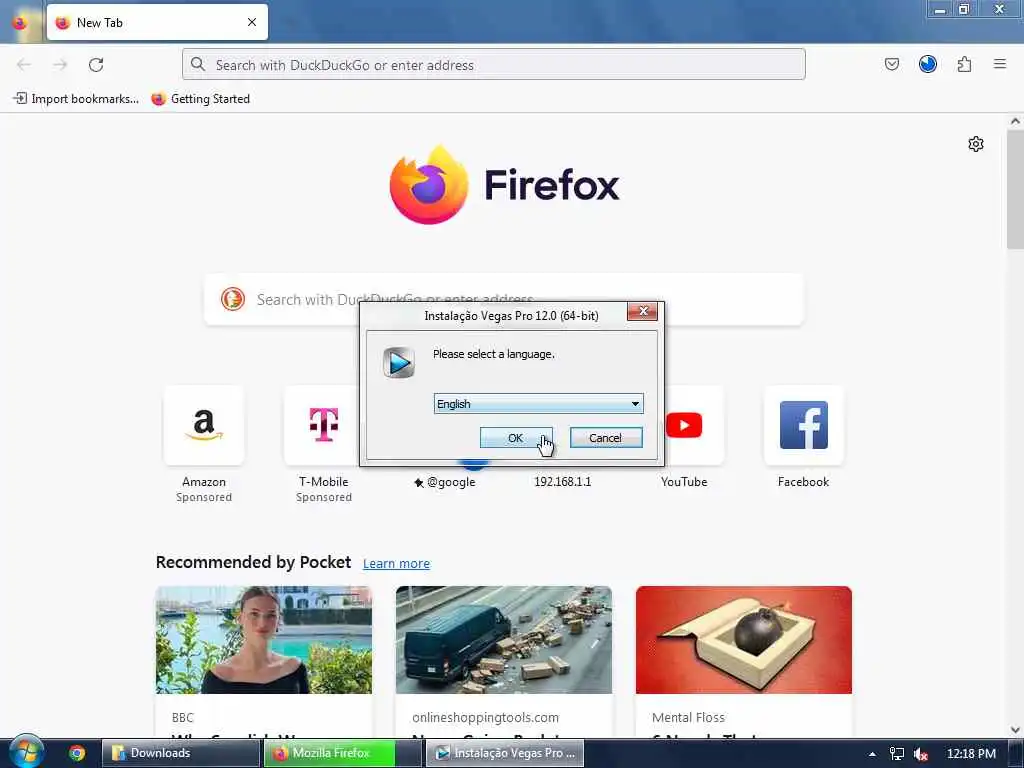This screenshot has height=768, width=1024.
Task: Open the T-Mobile sponsored shortcut tile
Action: coord(323,425)
